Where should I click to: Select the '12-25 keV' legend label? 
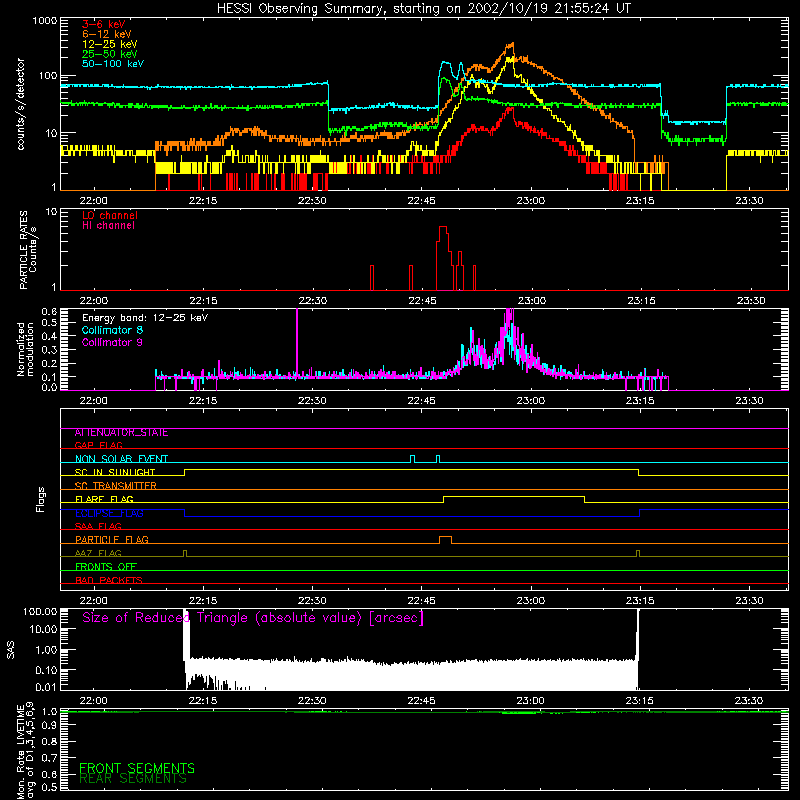click(x=110, y=44)
